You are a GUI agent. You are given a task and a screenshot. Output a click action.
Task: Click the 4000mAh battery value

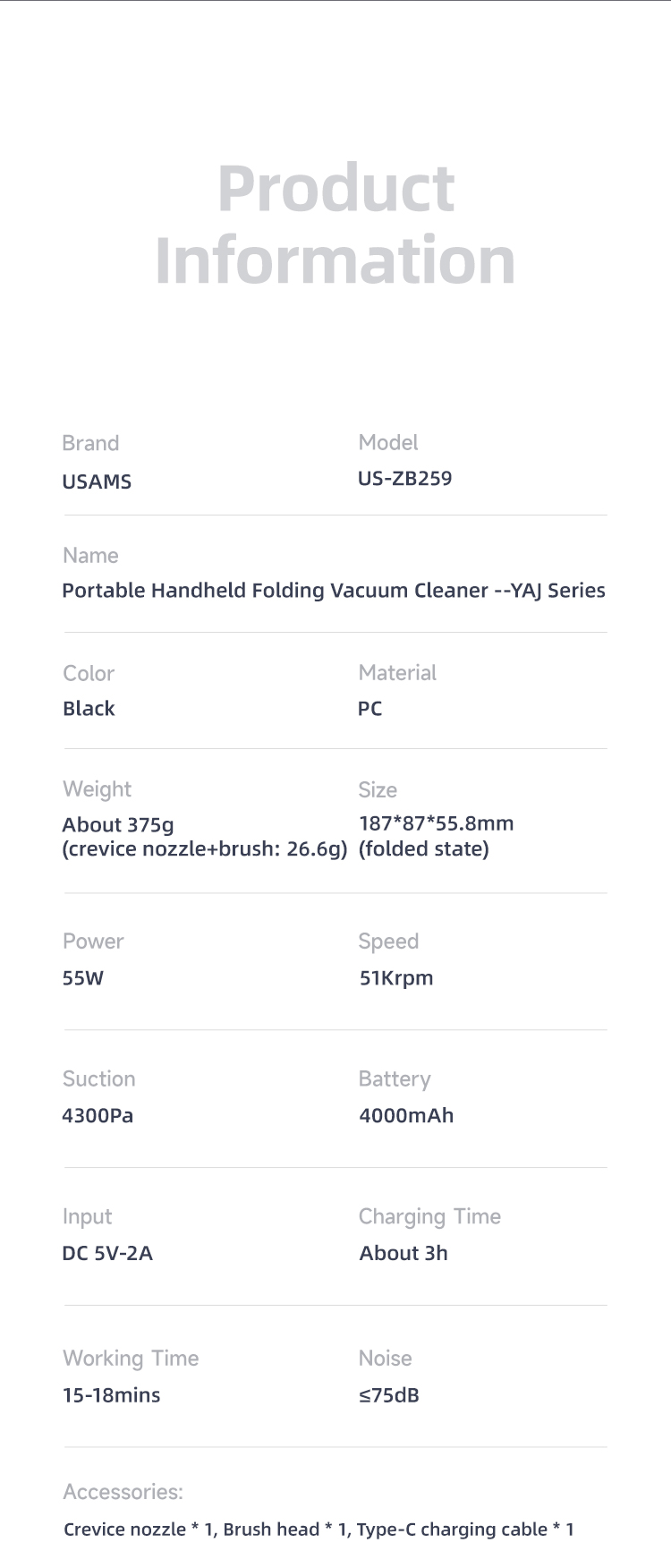[406, 1115]
